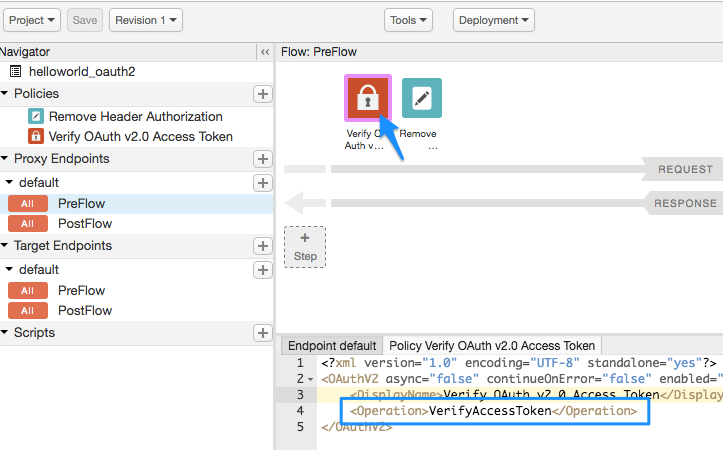Screen dimensions: 723x450
Task: Open the Revision 1 dropdown
Action: tap(146, 20)
